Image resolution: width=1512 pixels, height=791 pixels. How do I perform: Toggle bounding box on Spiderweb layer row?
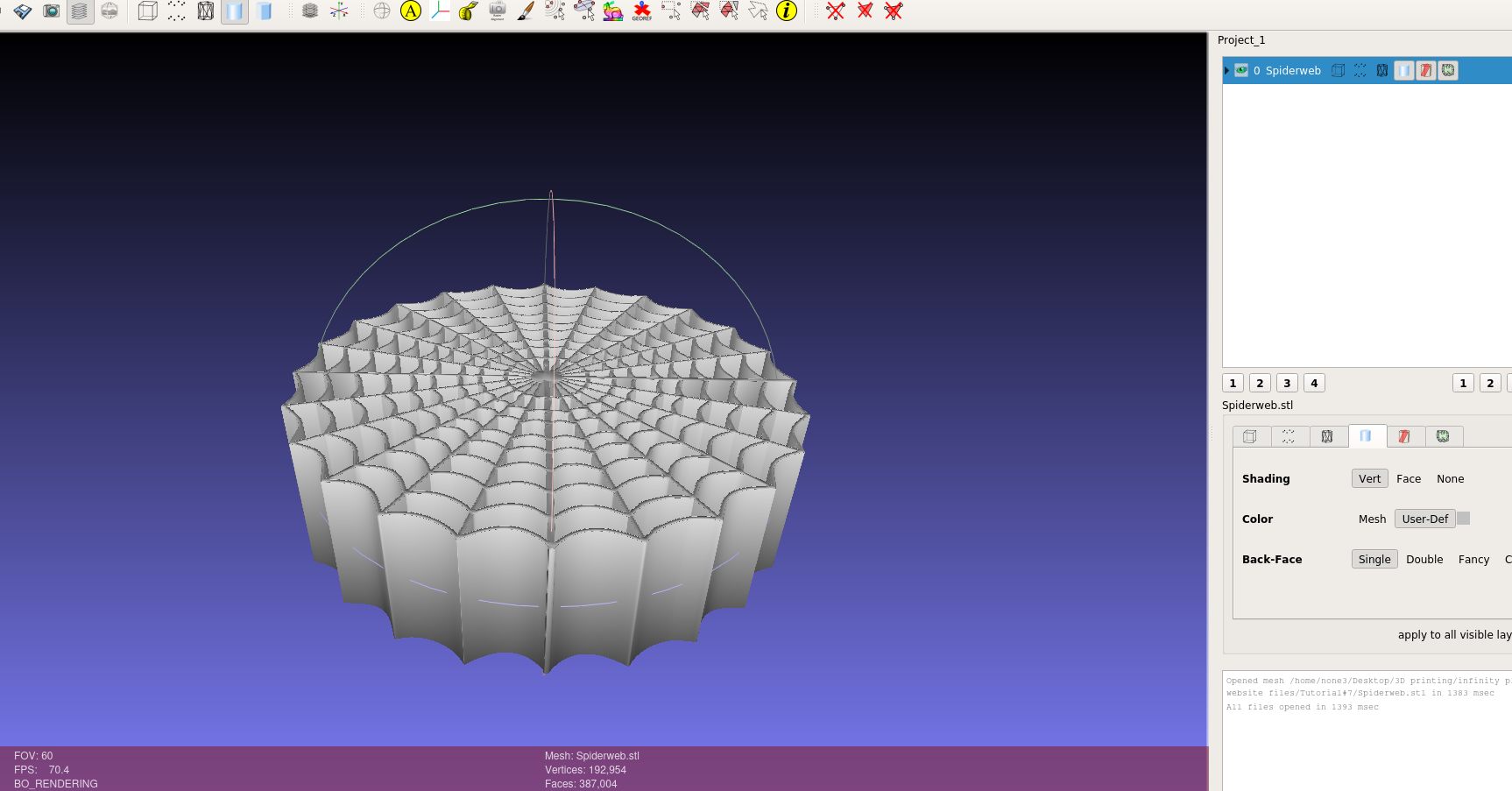[1338, 71]
